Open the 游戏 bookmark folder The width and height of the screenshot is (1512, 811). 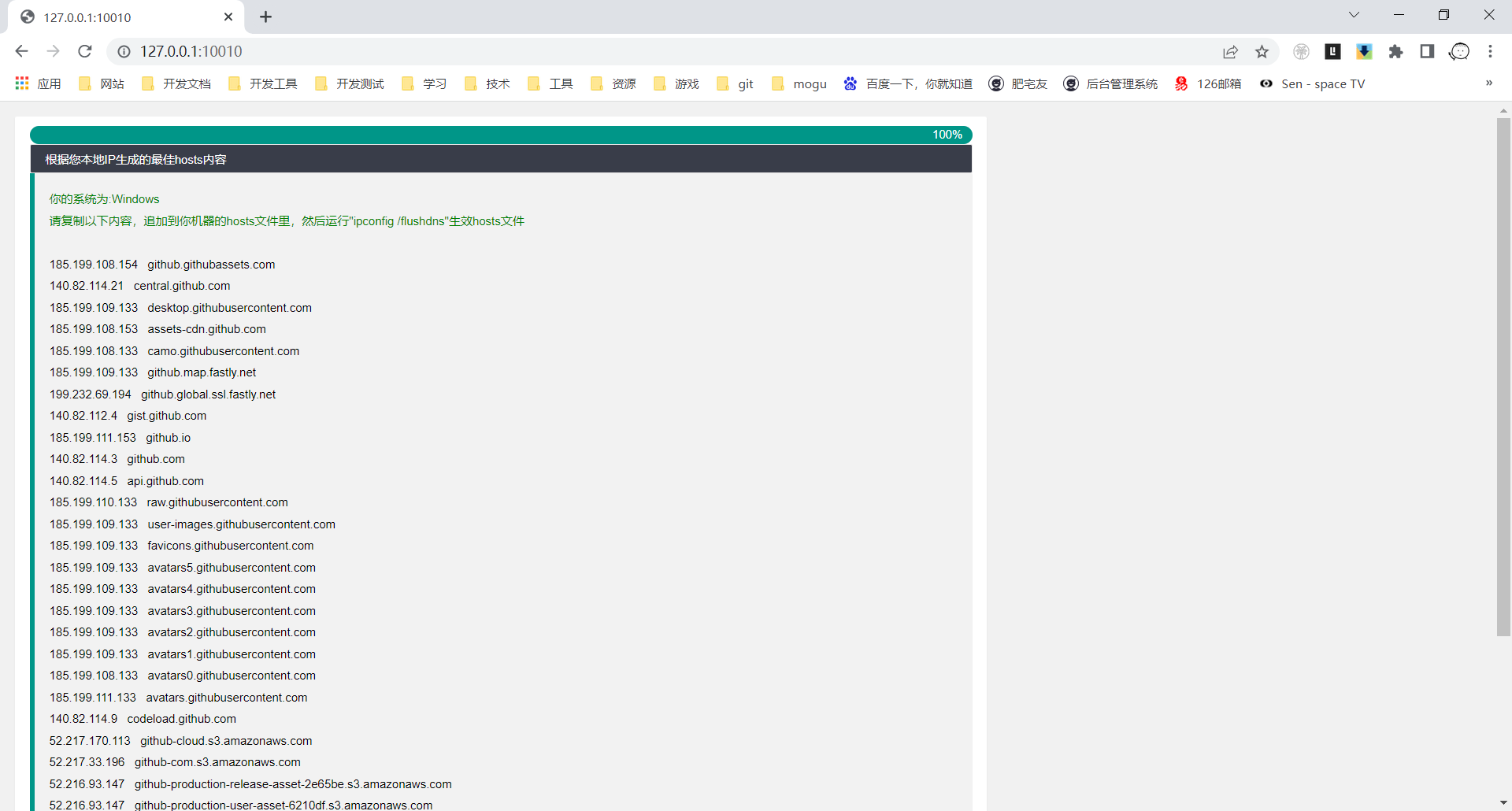point(676,83)
